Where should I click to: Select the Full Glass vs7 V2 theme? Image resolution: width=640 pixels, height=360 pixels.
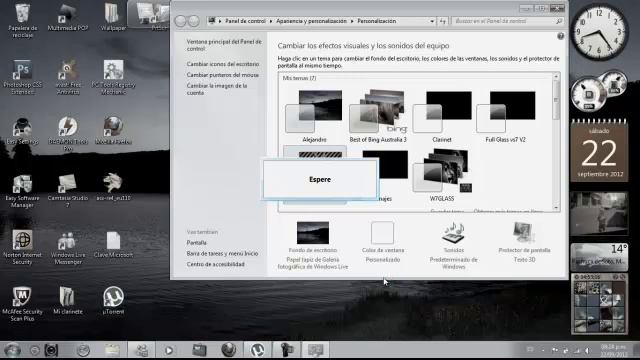pos(505,116)
